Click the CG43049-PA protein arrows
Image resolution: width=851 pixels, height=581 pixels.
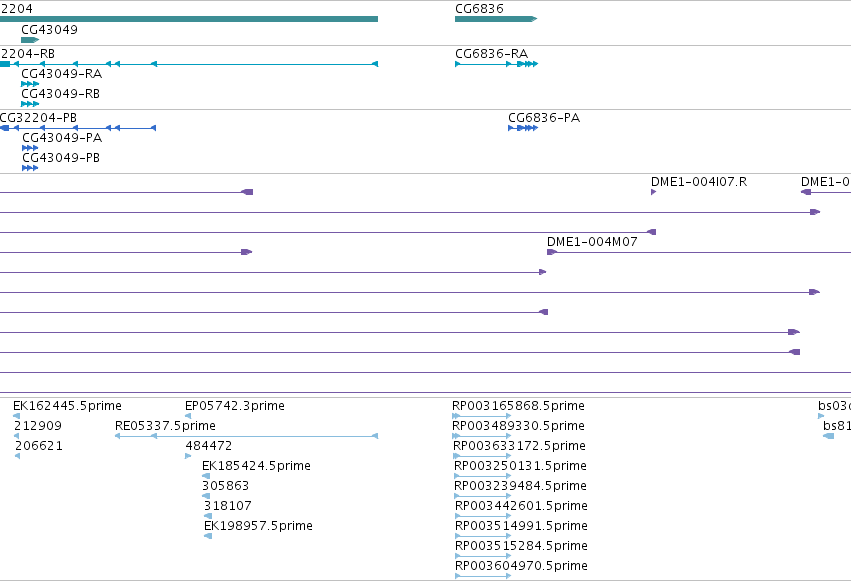[30, 148]
